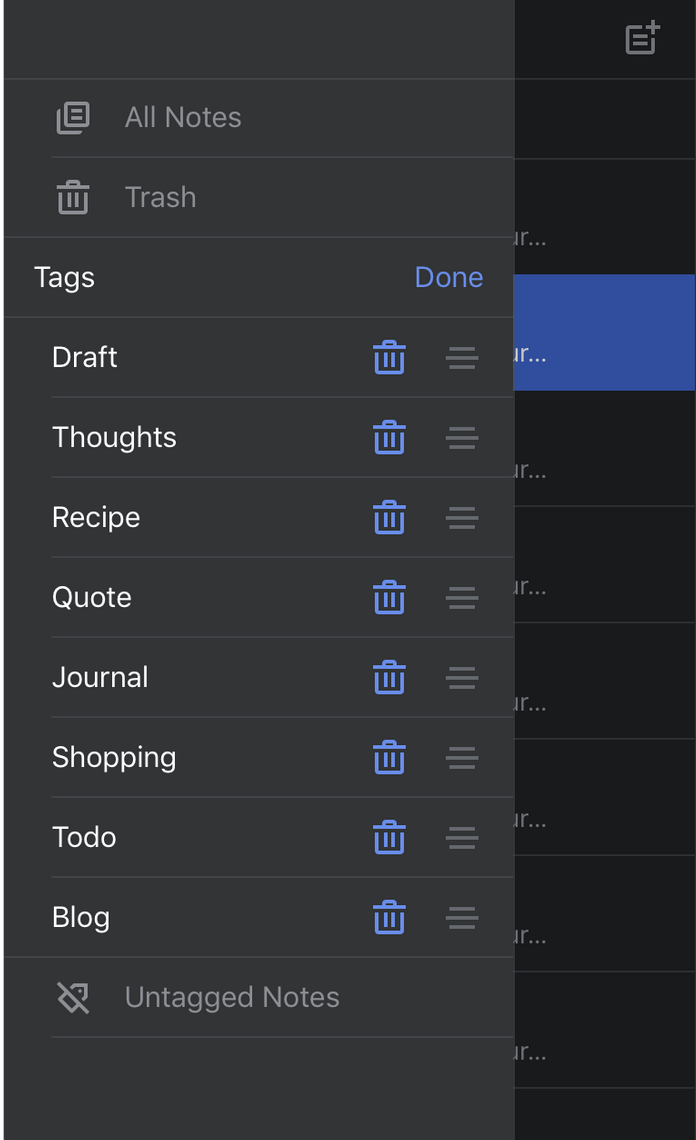Select the highlighted blue note
The height and width of the screenshot is (1140, 696).
click(x=605, y=332)
